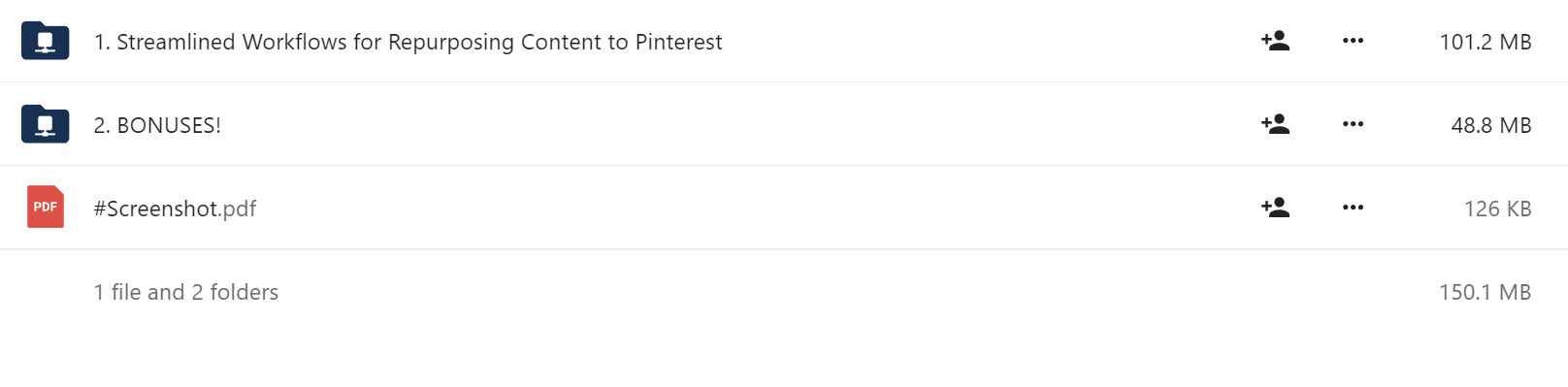Select the 101.2 MB size cell
1568x387 pixels.
(1486, 42)
